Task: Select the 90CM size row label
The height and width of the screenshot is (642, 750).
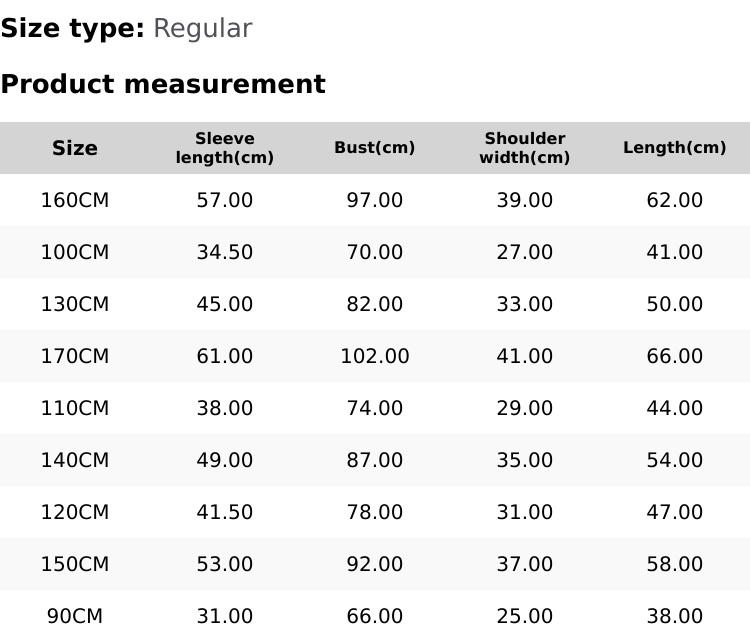Action: point(75,616)
